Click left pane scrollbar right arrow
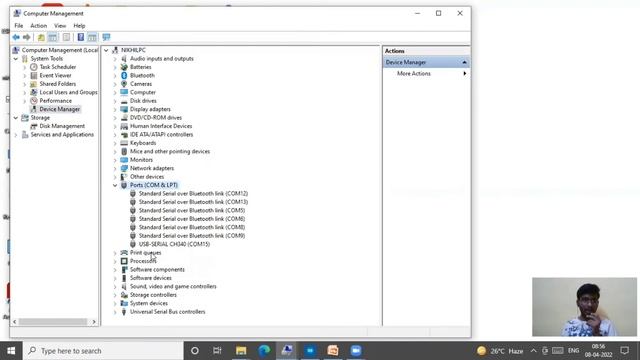 [94, 322]
